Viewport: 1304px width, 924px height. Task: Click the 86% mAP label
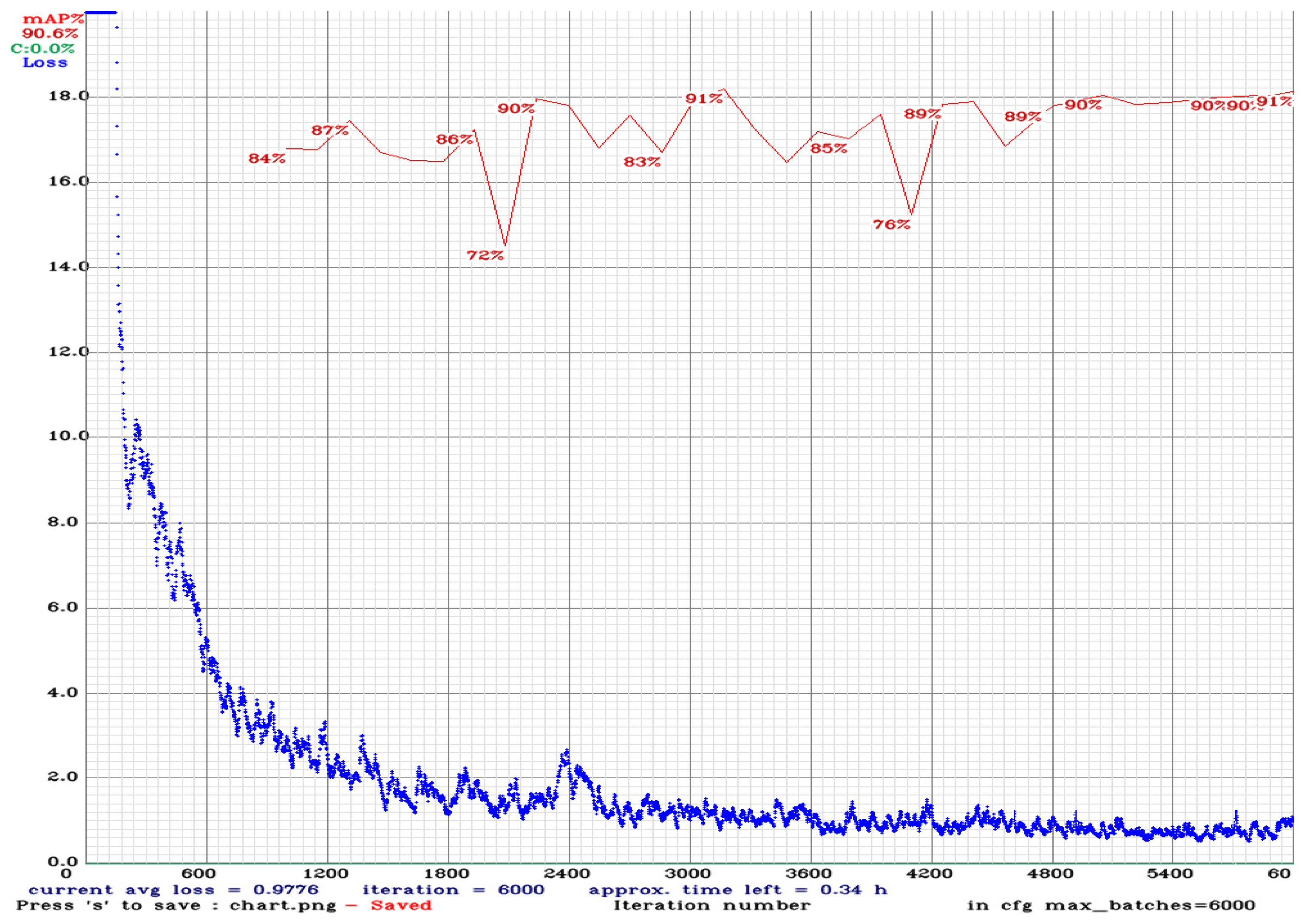point(454,139)
